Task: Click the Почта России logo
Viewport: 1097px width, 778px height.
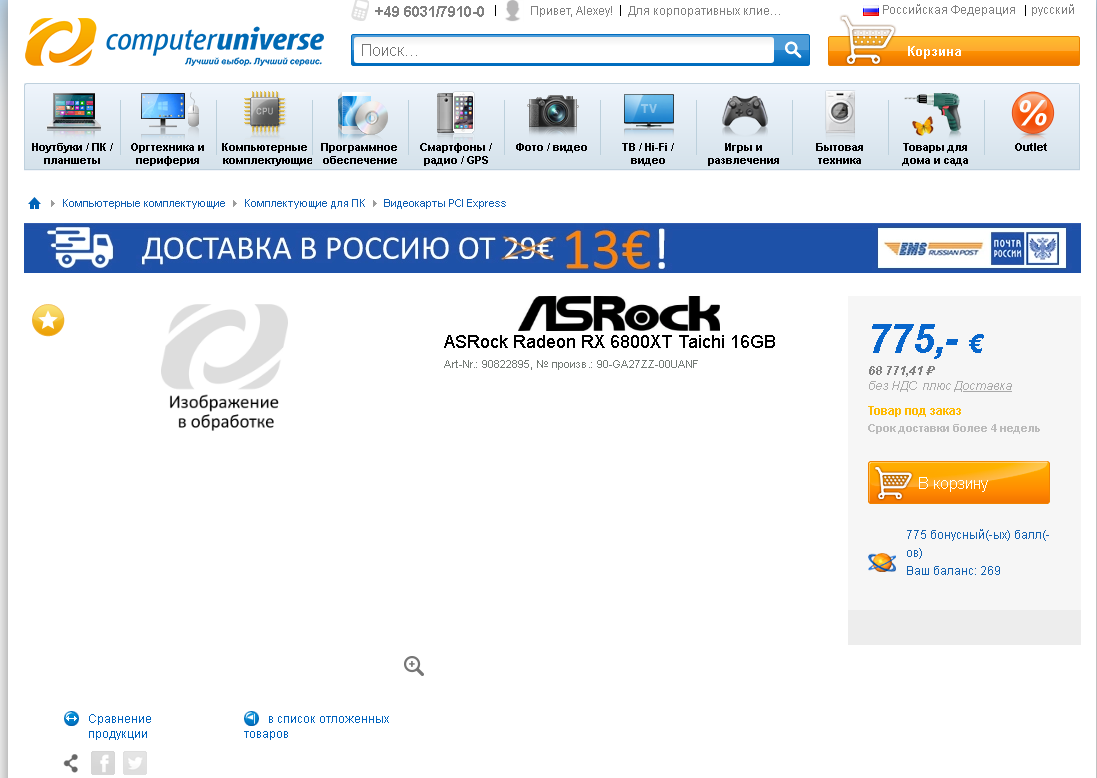Action: coord(1026,248)
